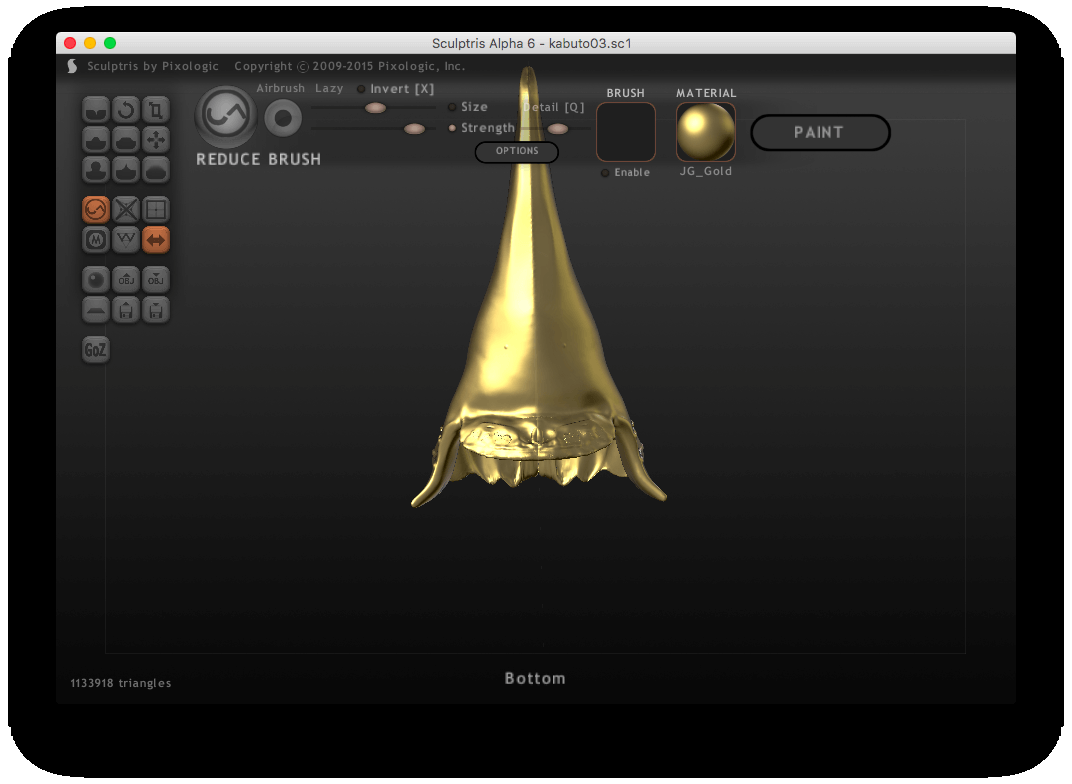Import OBJ with up-arrow OBJ icon
Screen dimensions: 1072x784
point(126,280)
